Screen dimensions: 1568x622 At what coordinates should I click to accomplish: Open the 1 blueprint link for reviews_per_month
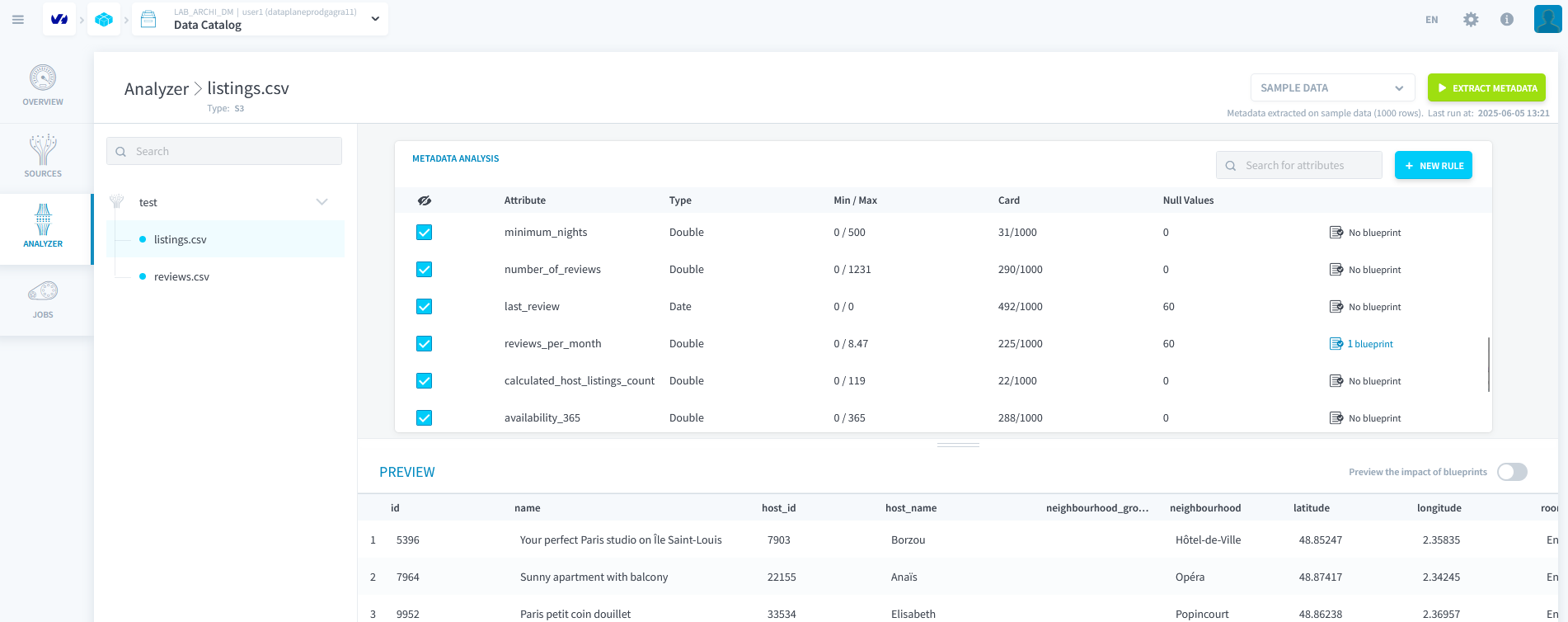[x=1369, y=344]
